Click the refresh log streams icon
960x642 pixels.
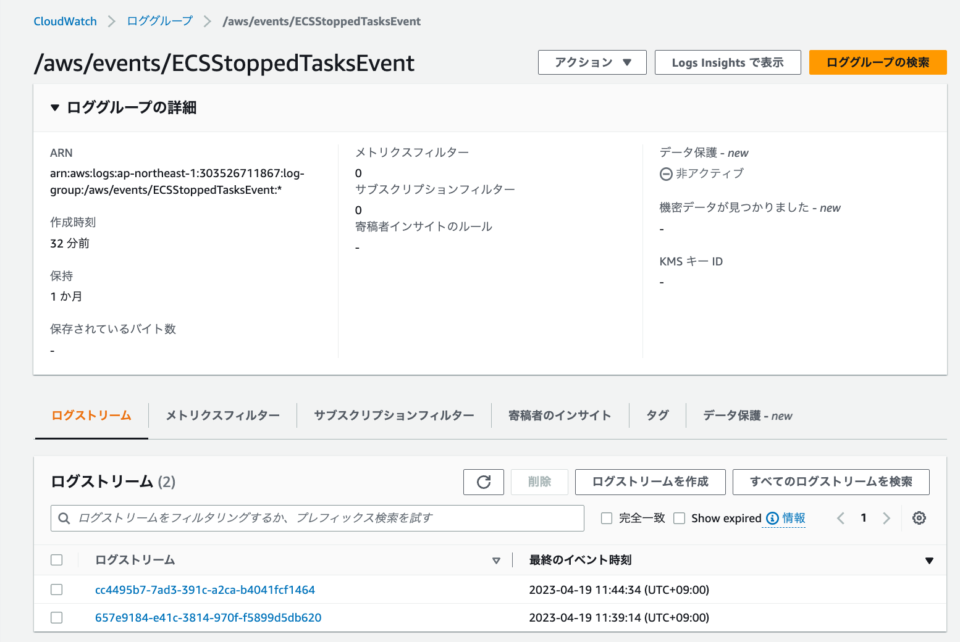(x=483, y=481)
